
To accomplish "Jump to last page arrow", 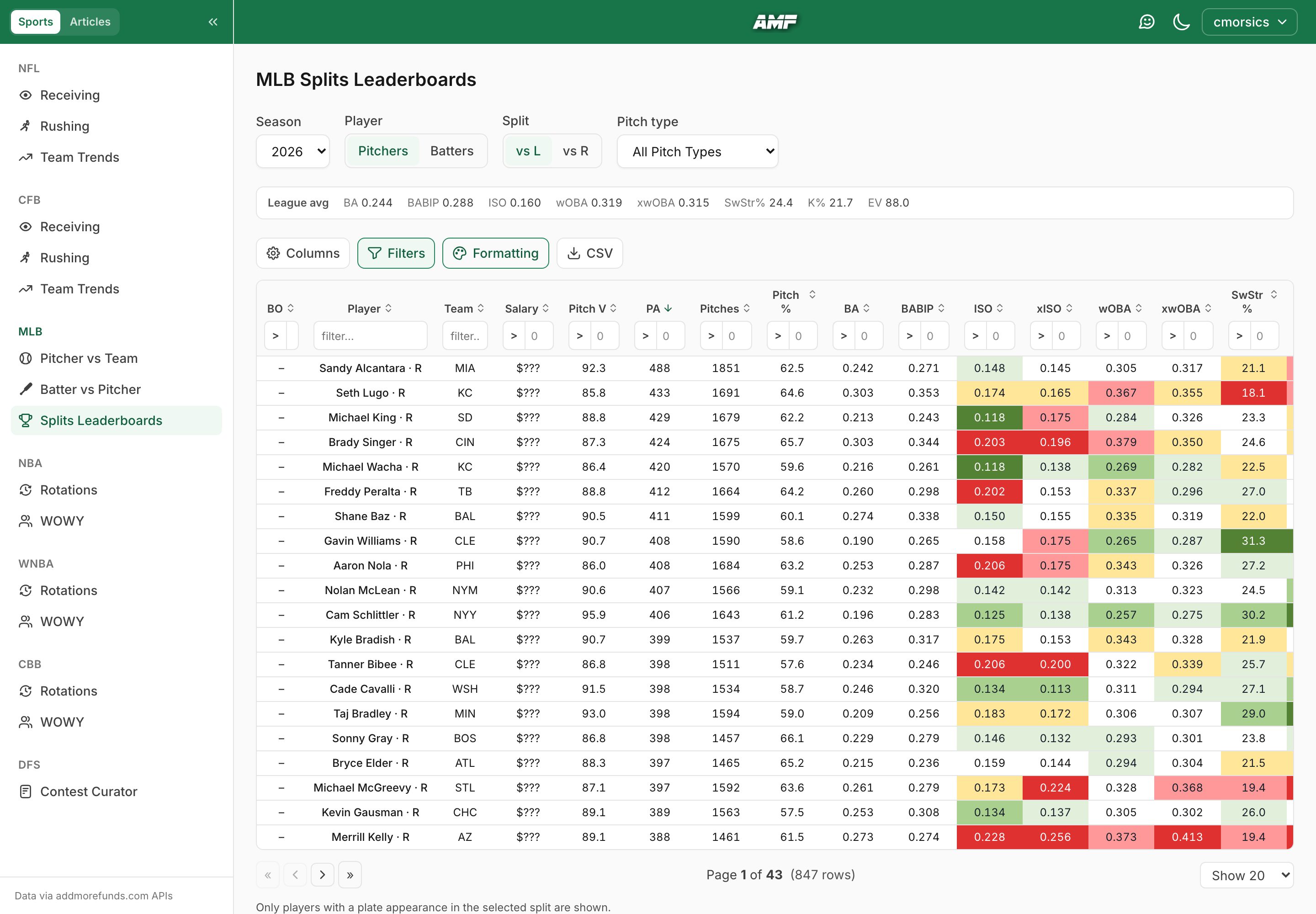I will coord(350,875).
